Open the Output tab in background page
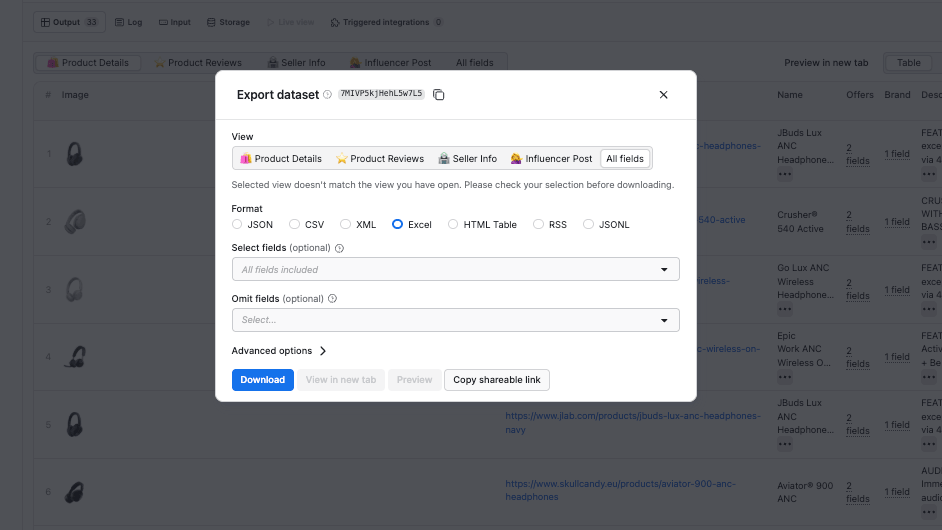This screenshot has width=942, height=530. (x=69, y=22)
